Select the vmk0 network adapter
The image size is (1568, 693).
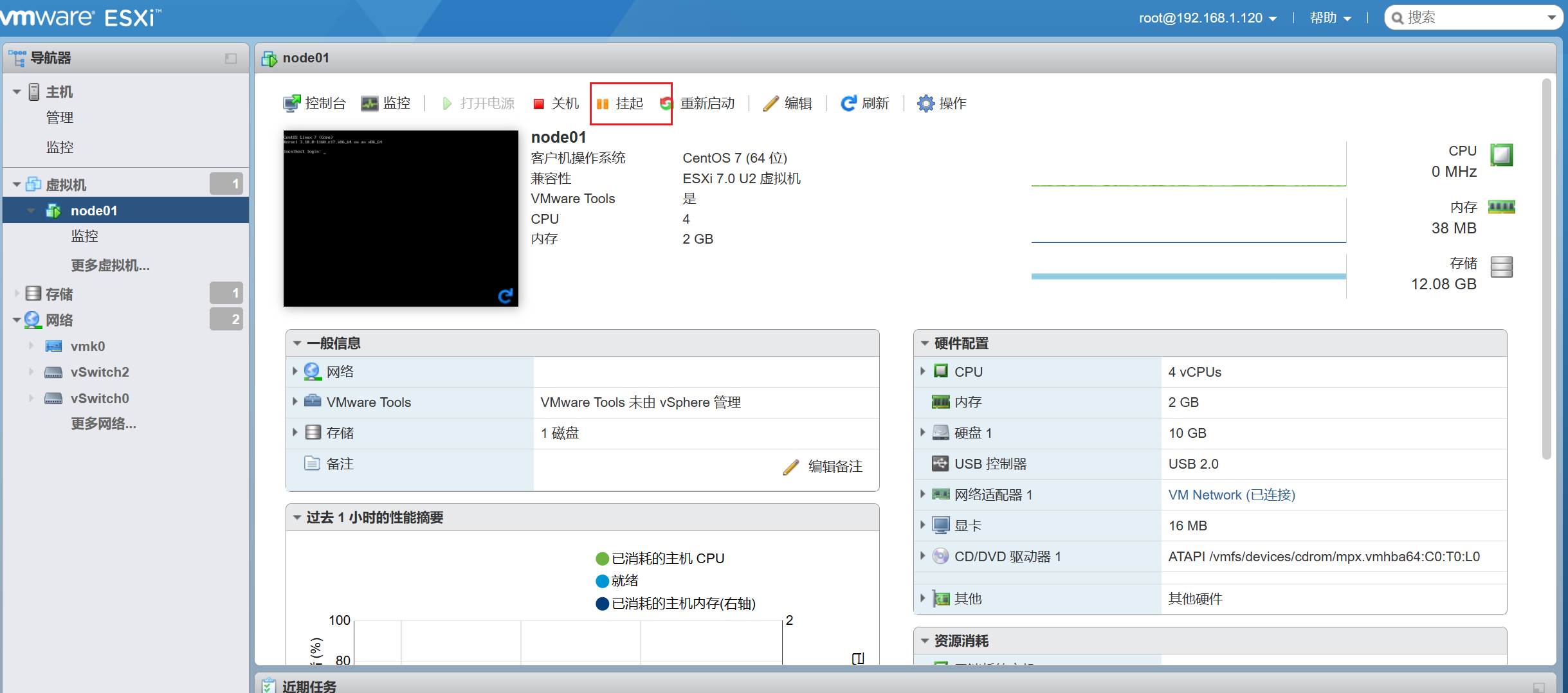tap(87, 346)
